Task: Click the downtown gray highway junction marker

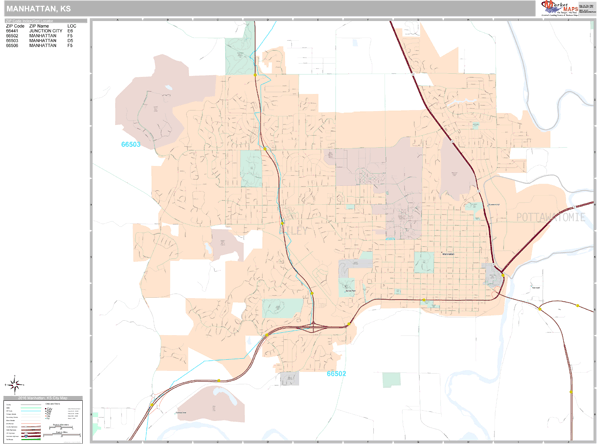Action: 494,276
